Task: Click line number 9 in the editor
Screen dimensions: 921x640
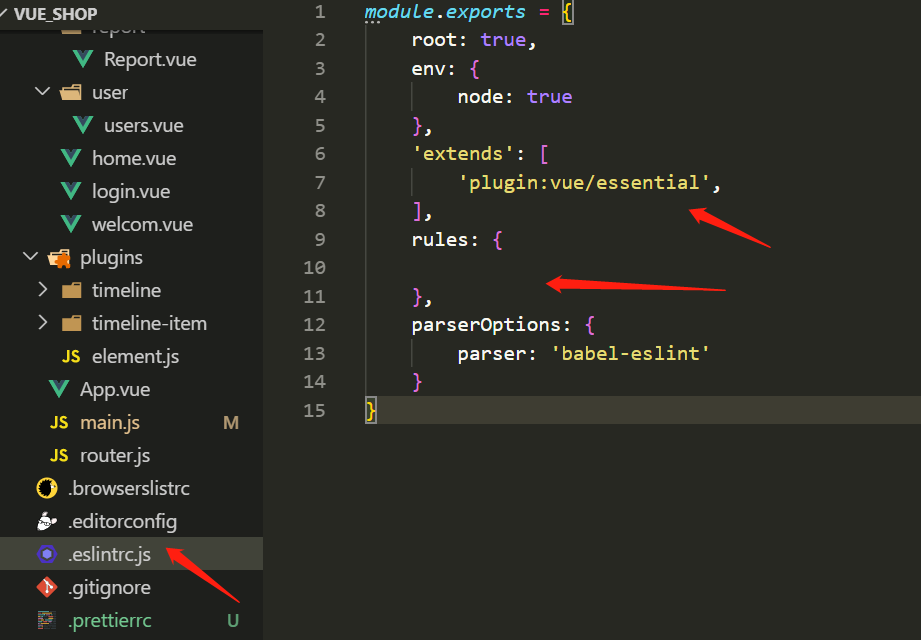Action: click(319, 239)
